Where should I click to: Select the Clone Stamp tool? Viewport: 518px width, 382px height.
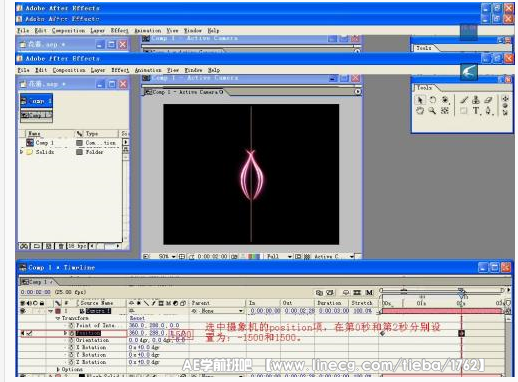click(x=476, y=99)
